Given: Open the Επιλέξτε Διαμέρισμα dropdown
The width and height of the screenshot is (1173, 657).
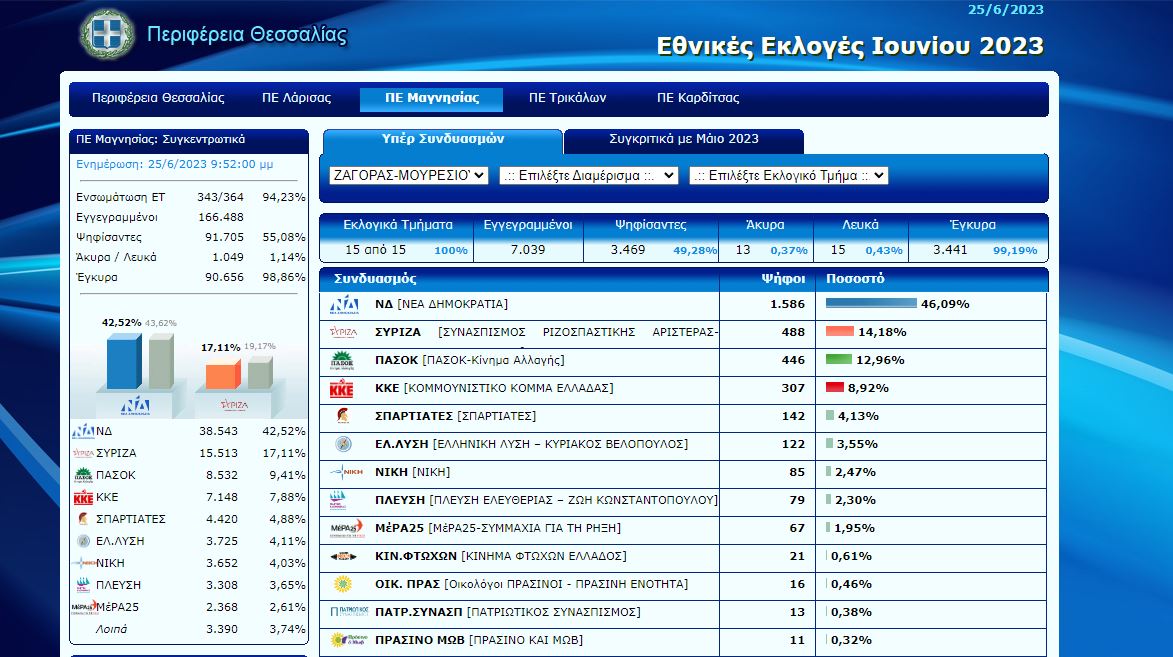Looking at the screenshot, I should point(589,175).
